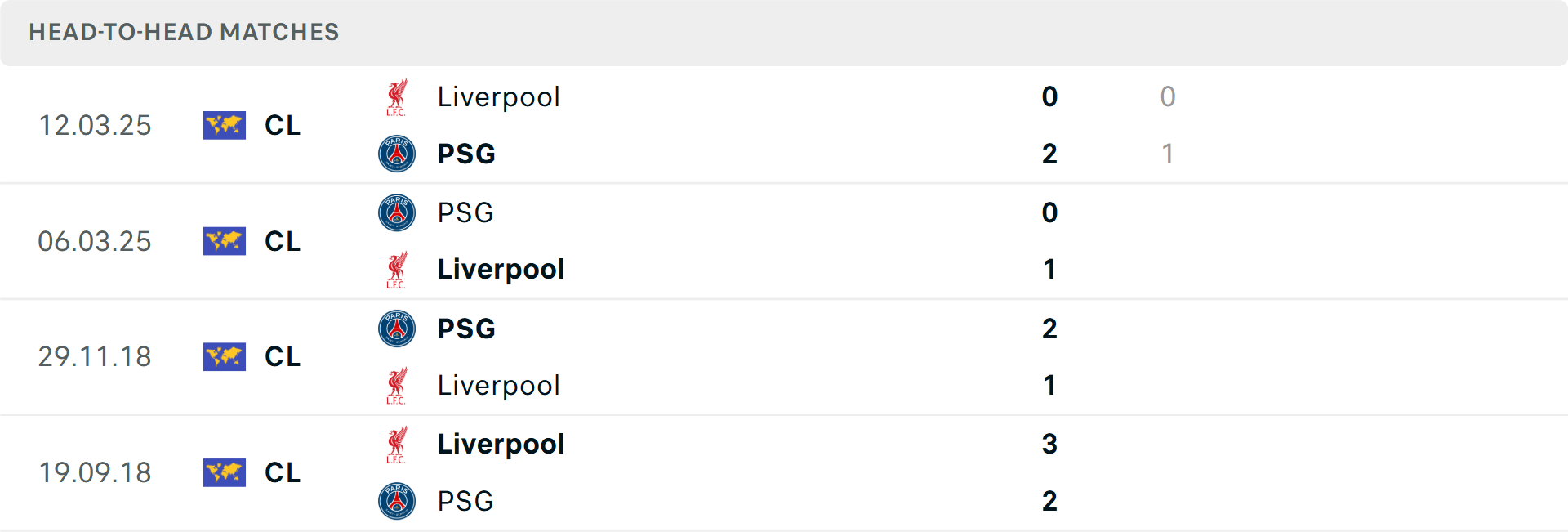This screenshot has width=1568, height=532.
Task: Click the CL competition flag next to 12.03.25
Action: click(x=225, y=125)
